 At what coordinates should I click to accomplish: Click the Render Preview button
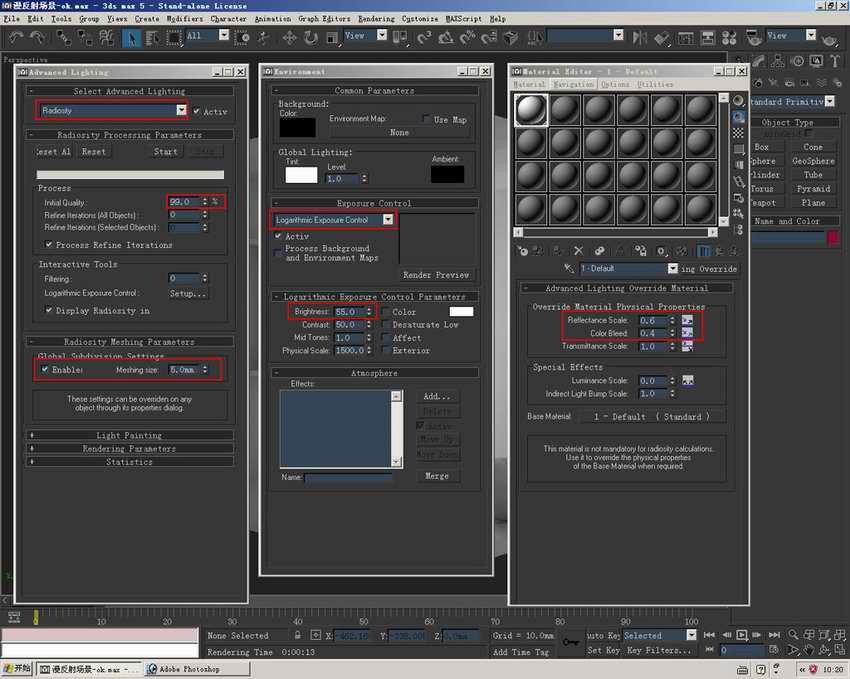436,275
